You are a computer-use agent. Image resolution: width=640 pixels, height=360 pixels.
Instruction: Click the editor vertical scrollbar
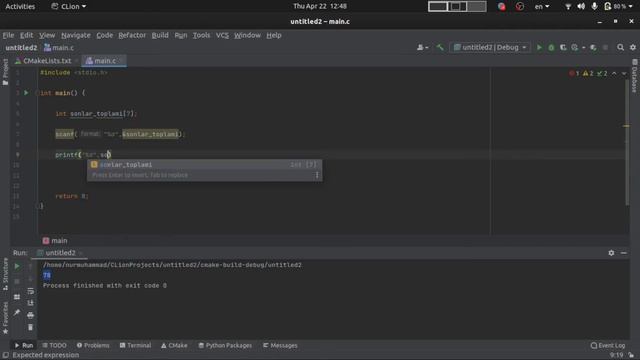coord(627,143)
